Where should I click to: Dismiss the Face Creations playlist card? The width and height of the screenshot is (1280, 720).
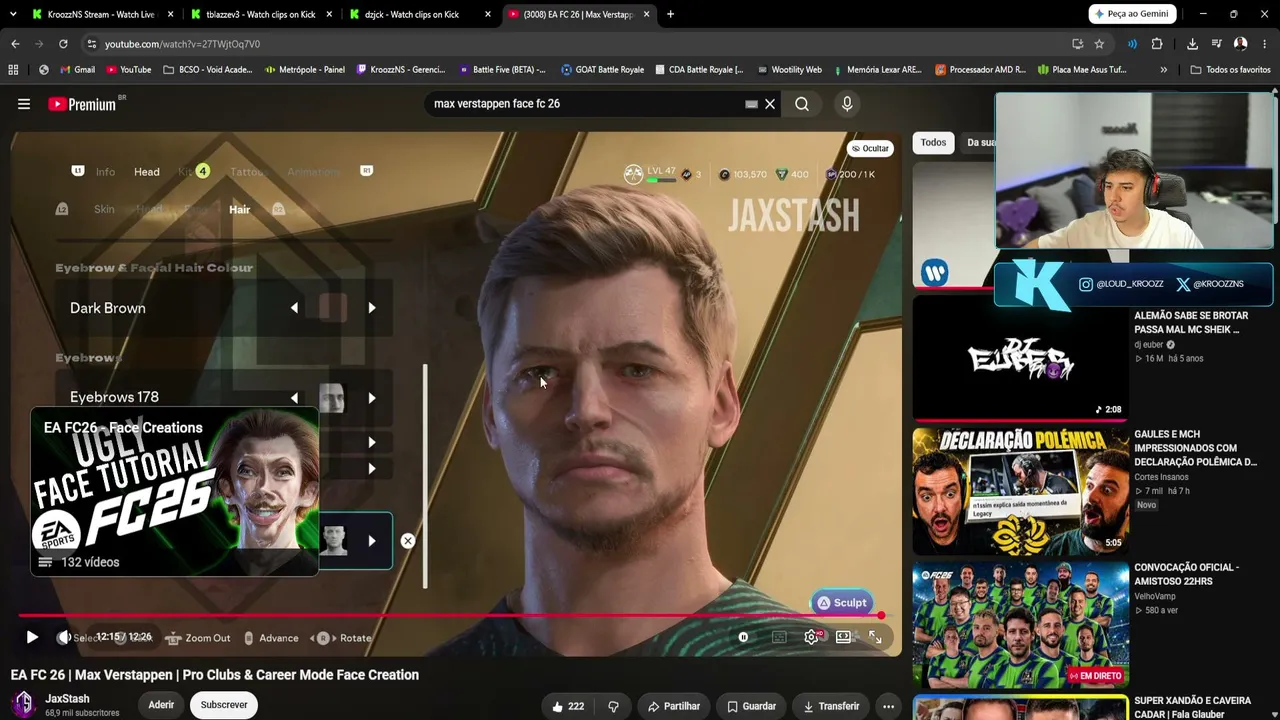tap(408, 541)
